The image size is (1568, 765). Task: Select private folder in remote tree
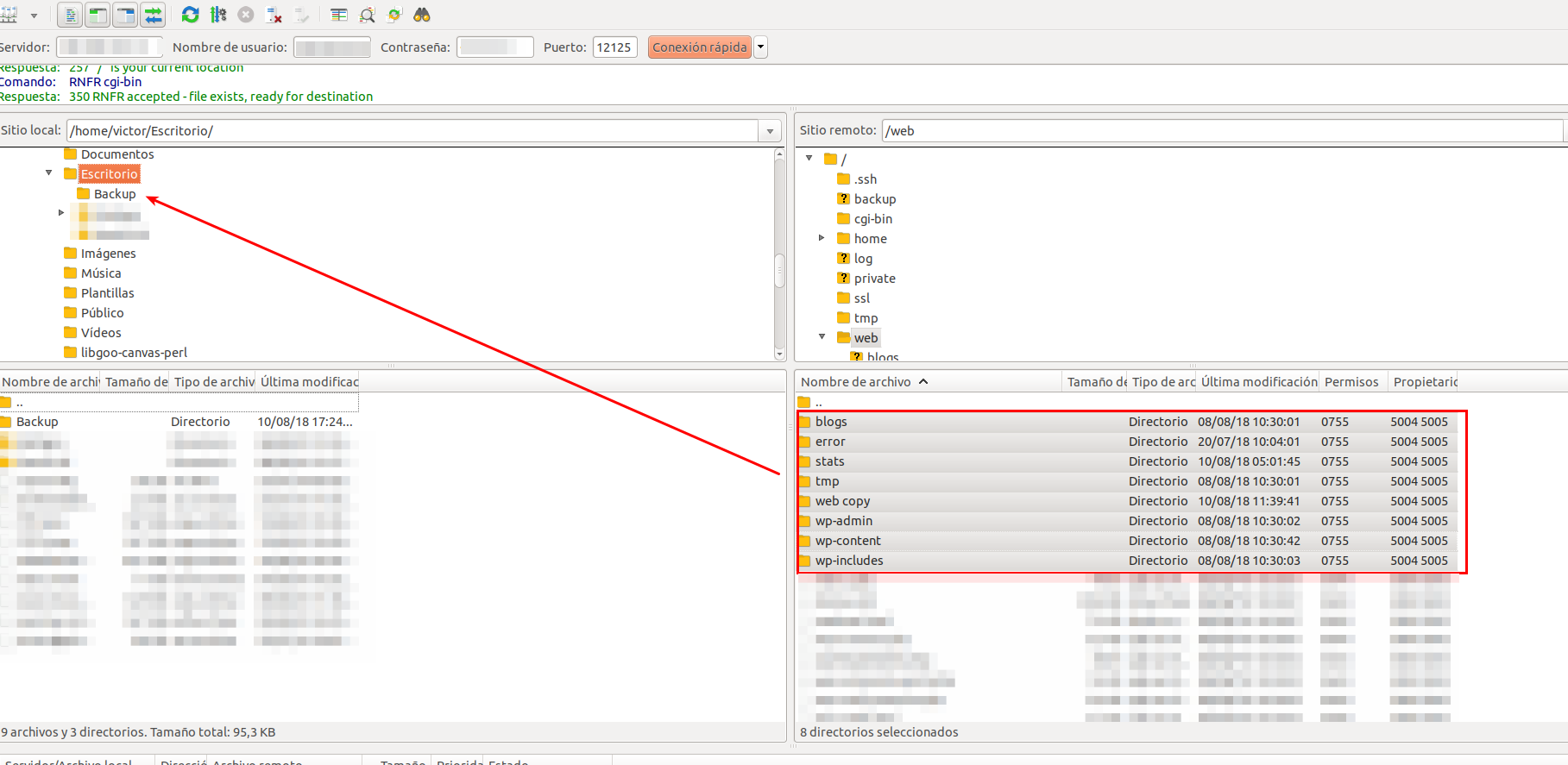coord(875,279)
